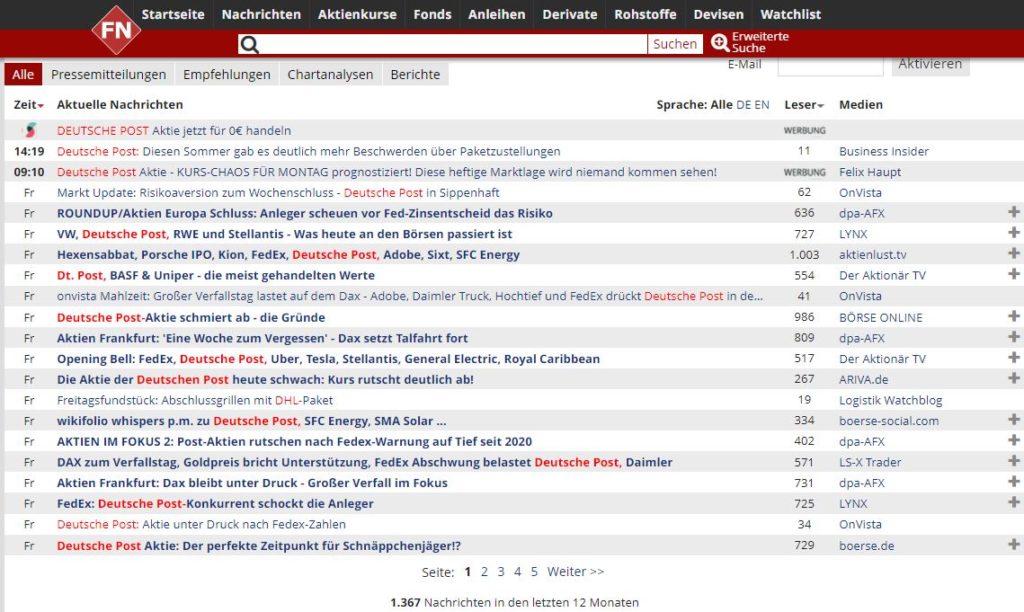This screenshot has width=1024, height=612.
Task: Switch to the Pressemitteilungen tab
Action: (108, 74)
